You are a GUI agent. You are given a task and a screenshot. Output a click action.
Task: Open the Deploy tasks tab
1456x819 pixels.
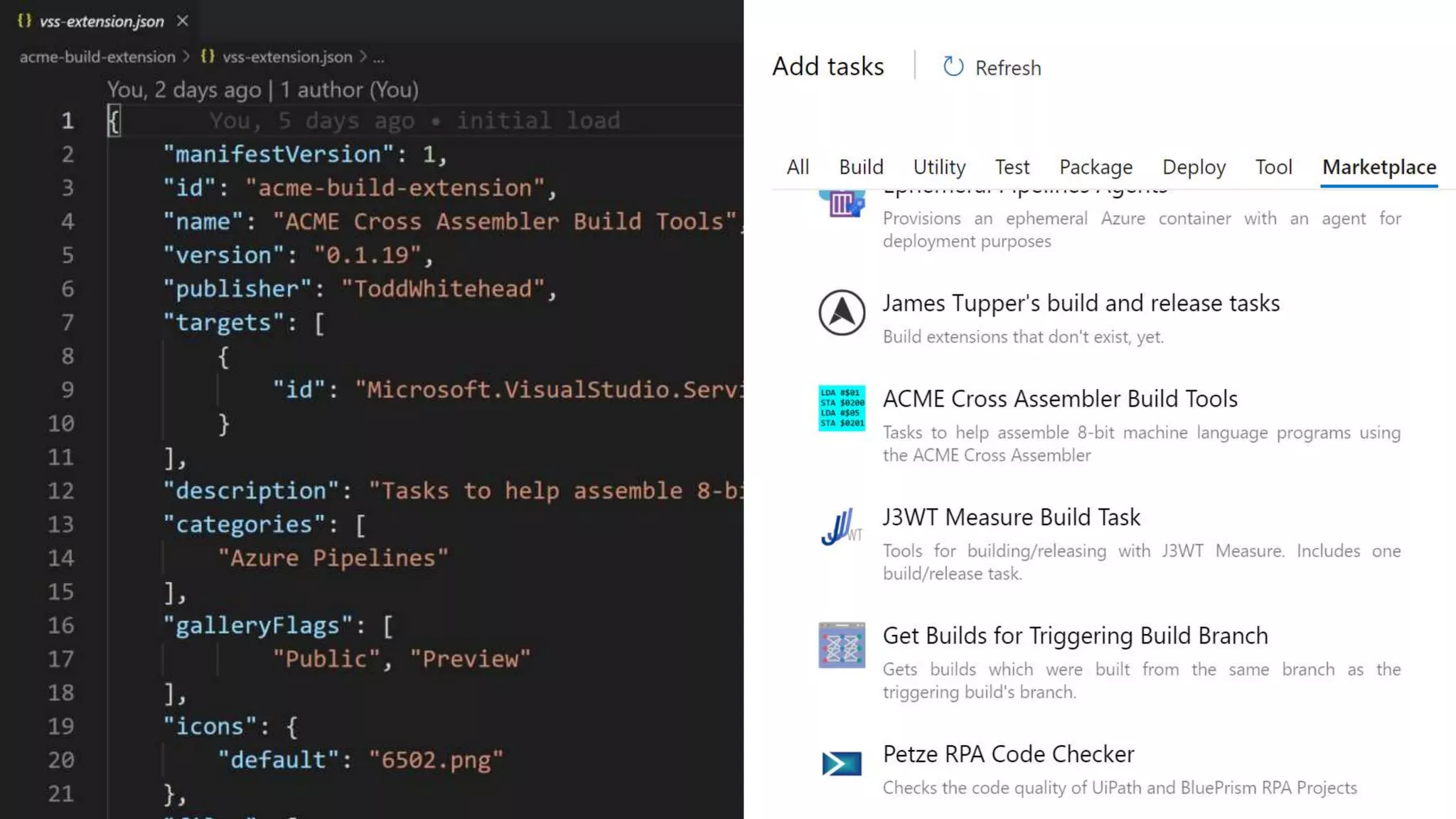coord(1194,167)
